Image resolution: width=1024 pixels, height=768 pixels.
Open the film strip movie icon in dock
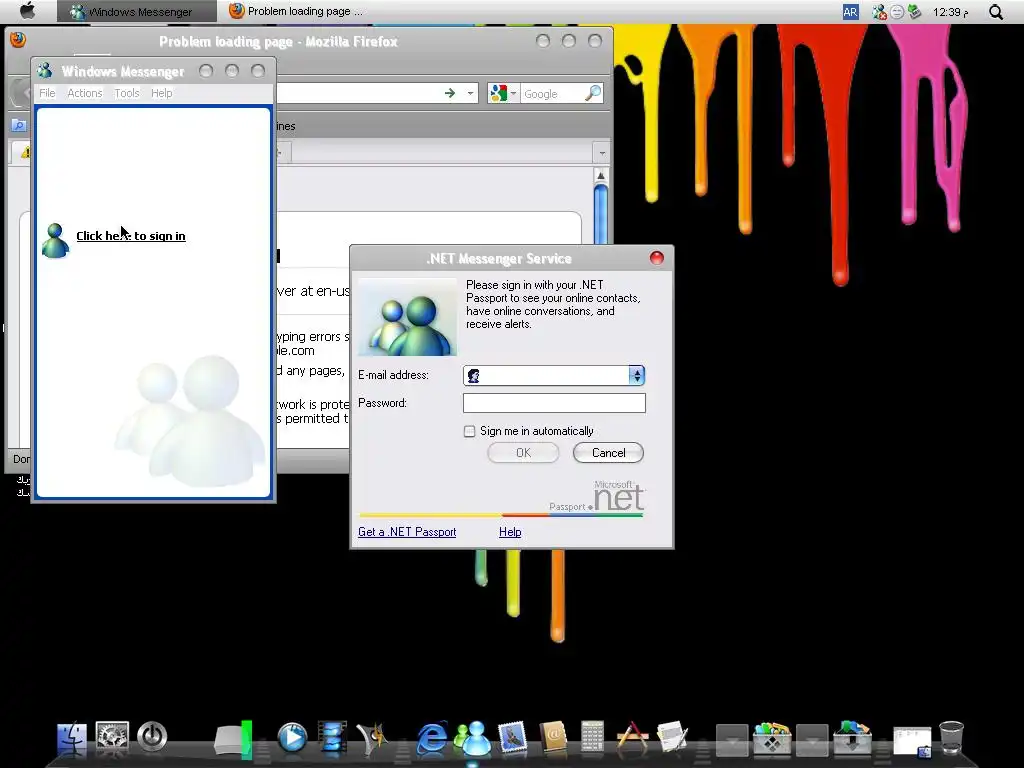coord(332,736)
